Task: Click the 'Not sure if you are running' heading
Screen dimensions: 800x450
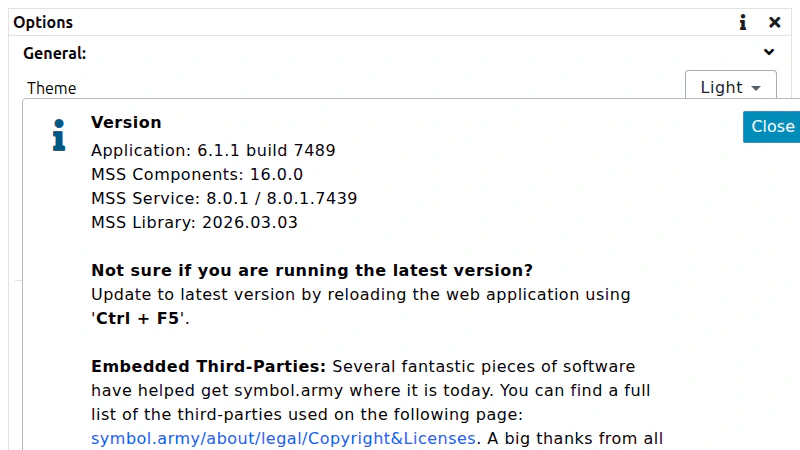Action: pyautogui.click(x=312, y=270)
